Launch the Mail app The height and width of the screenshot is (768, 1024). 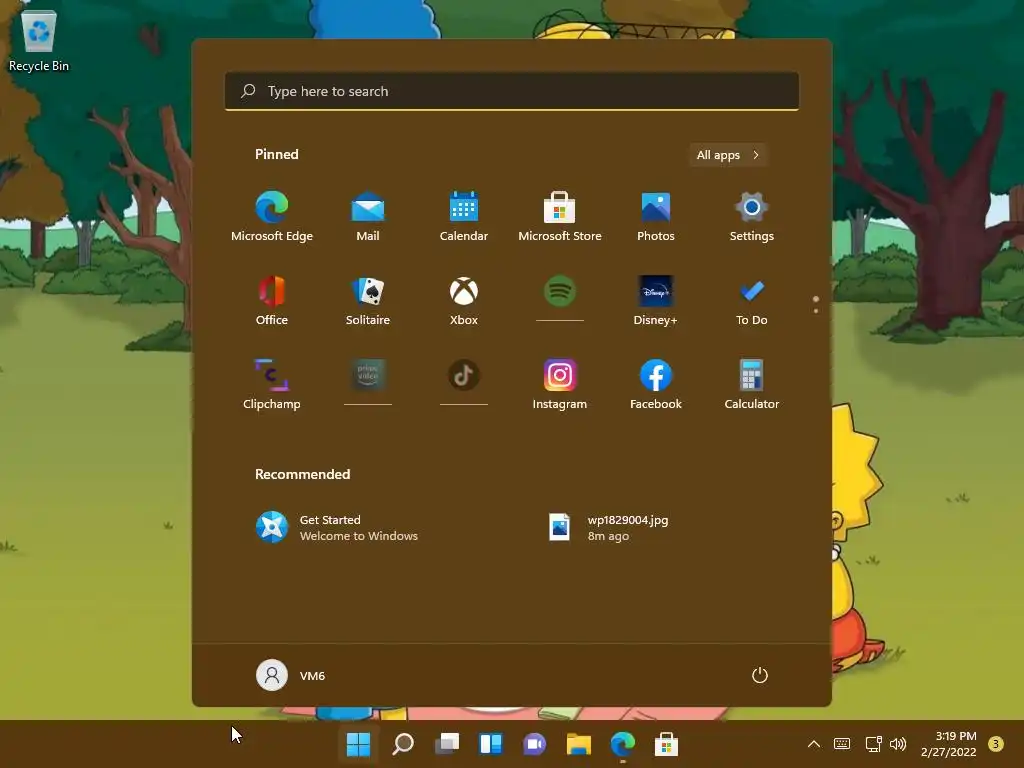point(368,217)
